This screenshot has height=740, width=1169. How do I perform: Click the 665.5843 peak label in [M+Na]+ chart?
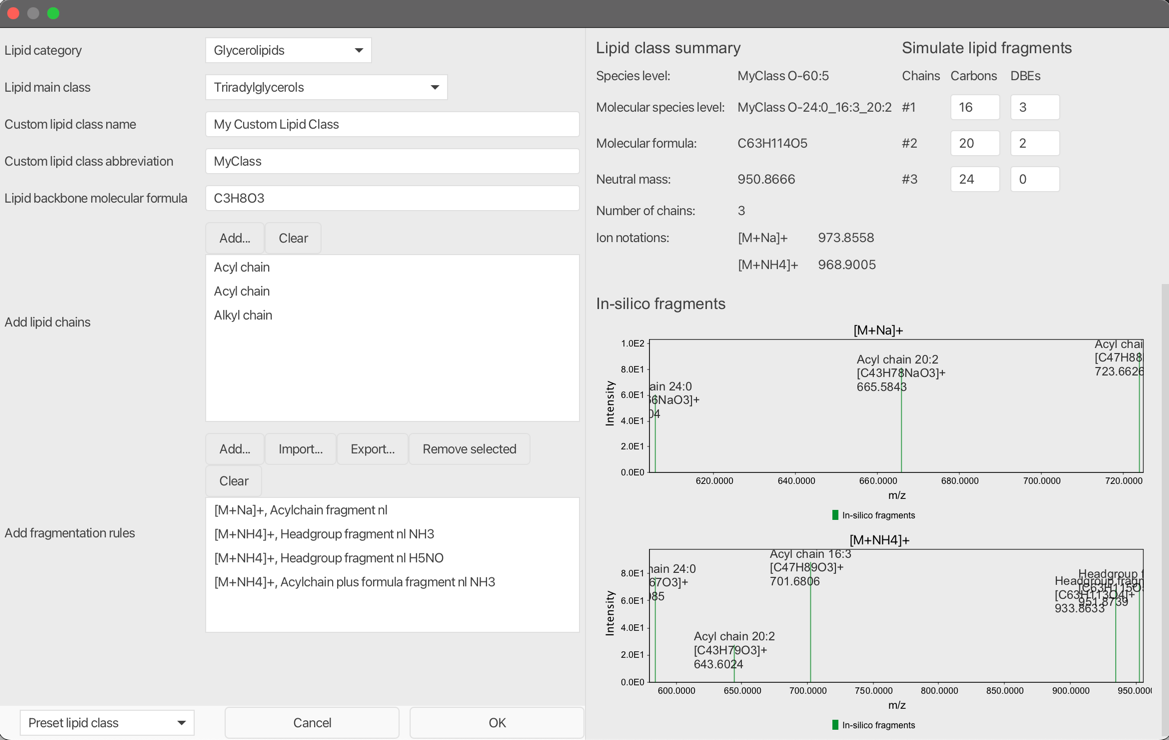pyautogui.click(x=882, y=387)
